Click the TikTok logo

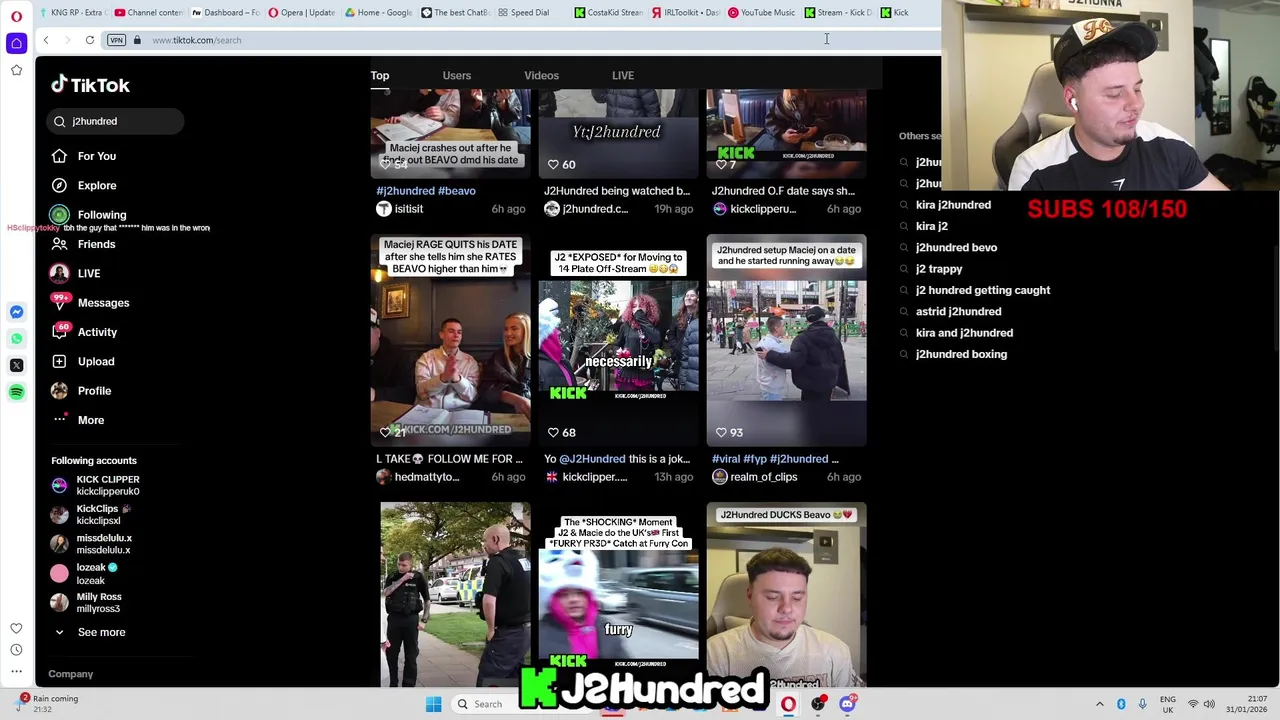pos(90,85)
